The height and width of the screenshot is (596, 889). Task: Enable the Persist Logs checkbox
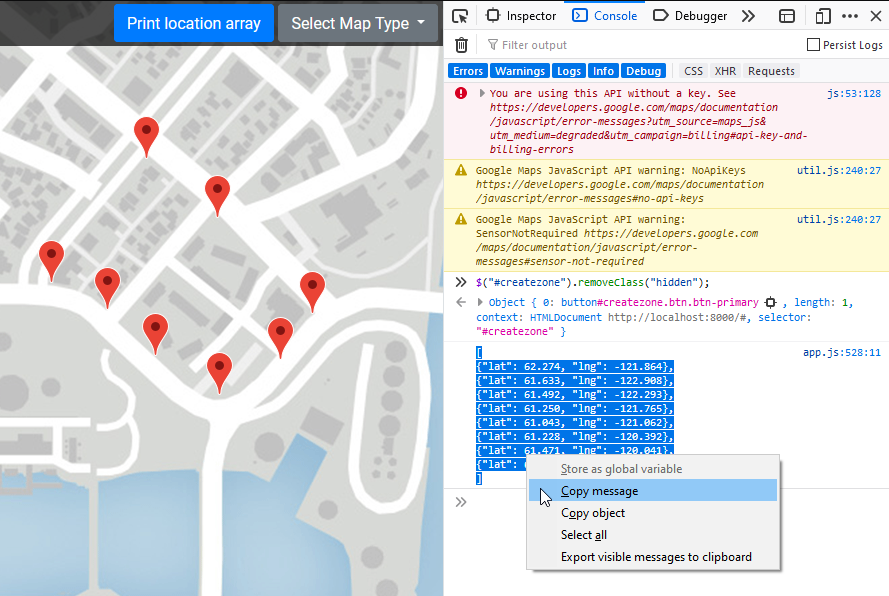814,44
